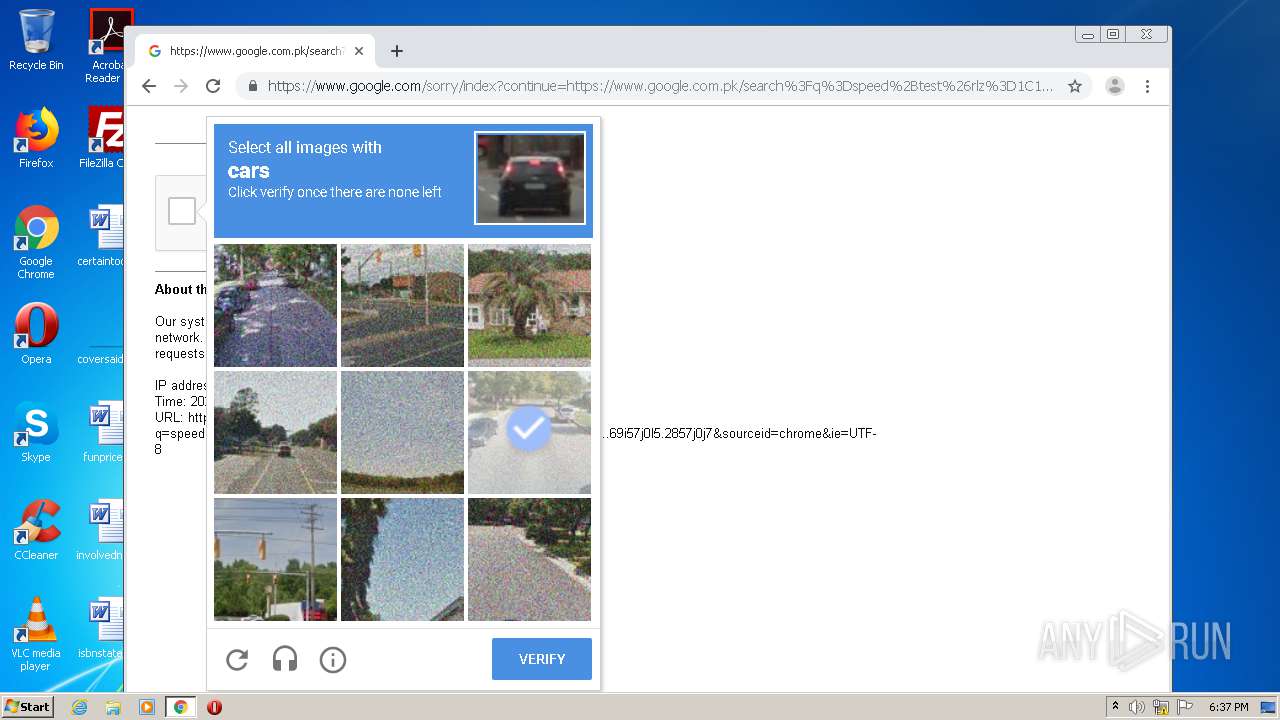Open a new Chrome tab
The width and height of the screenshot is (1280, 720).
(x=397, y=51)
